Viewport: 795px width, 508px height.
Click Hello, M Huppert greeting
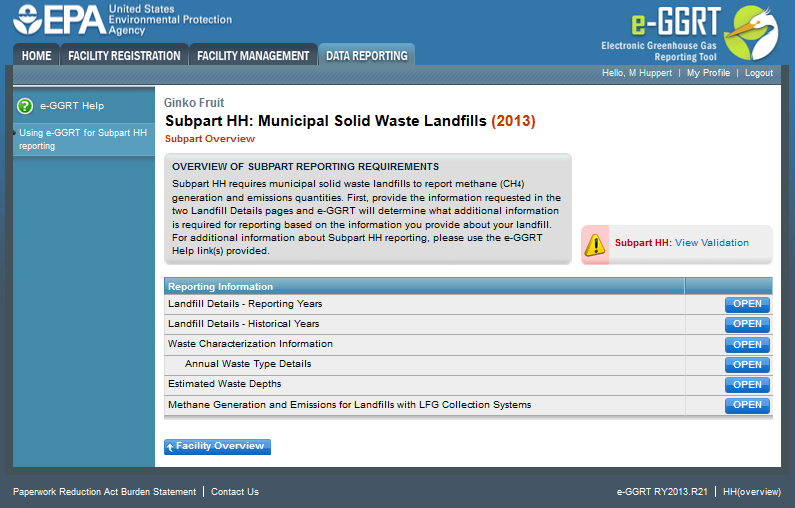(x=637, y=73)
